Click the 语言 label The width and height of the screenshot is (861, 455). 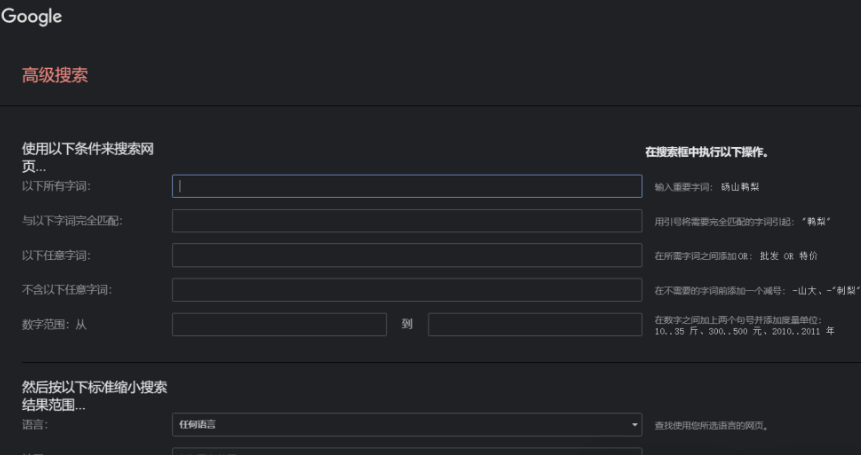[x=35, y=425]
